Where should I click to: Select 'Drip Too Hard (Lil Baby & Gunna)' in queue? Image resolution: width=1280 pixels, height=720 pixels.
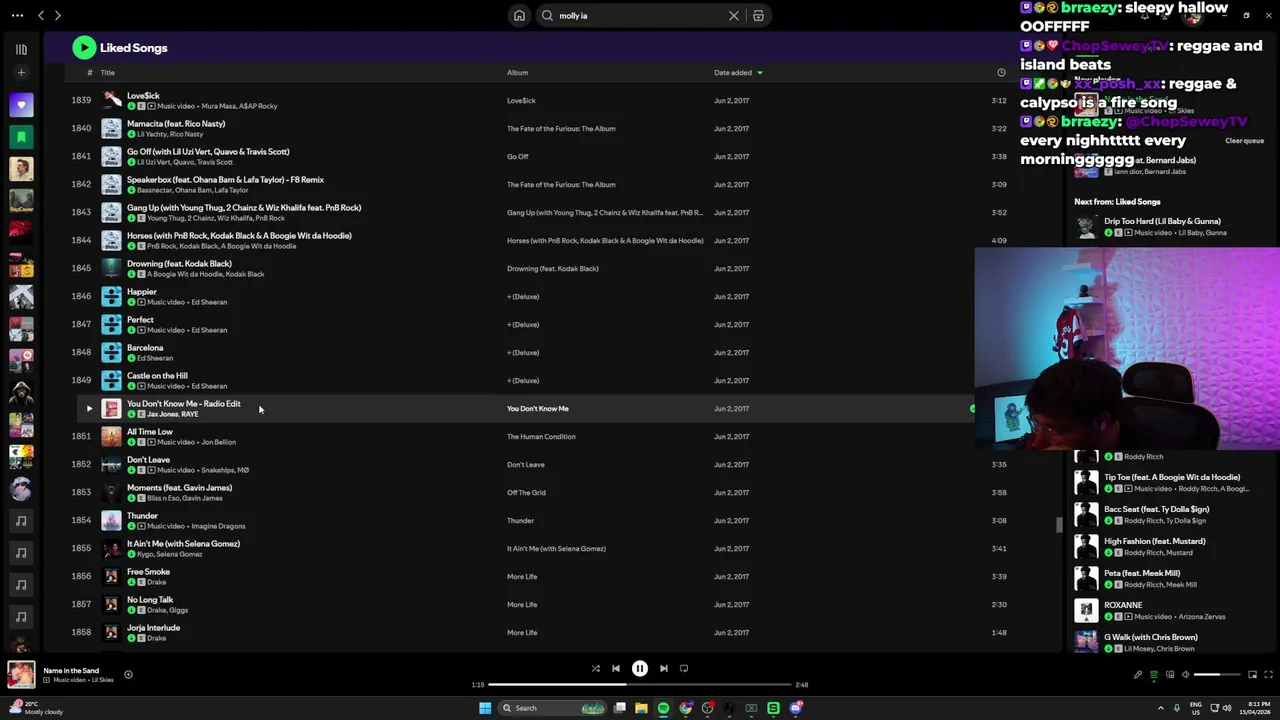(x=1162, y=222)
